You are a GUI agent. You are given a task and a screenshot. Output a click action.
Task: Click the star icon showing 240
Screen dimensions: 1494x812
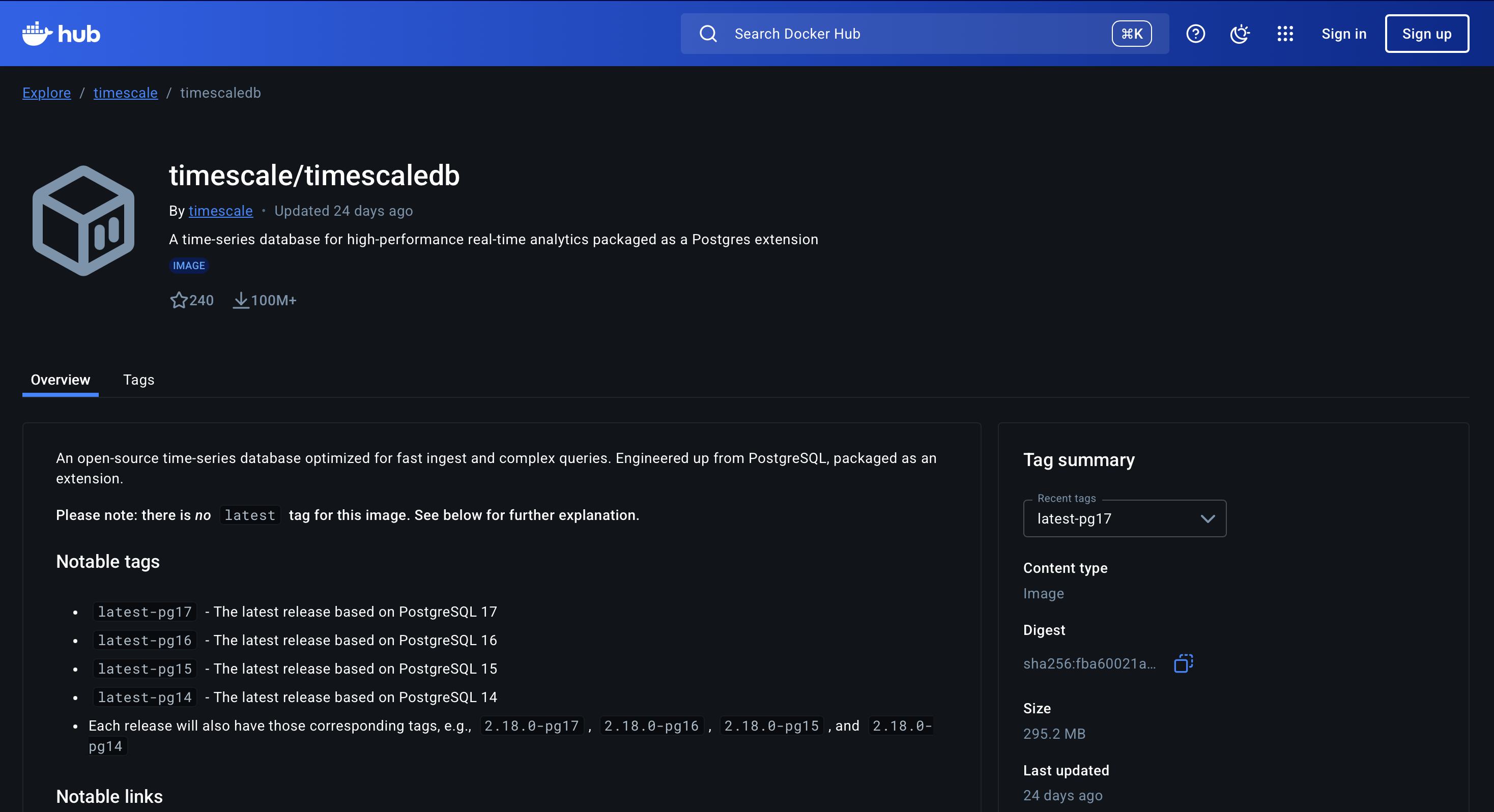(x=179, y=300)
